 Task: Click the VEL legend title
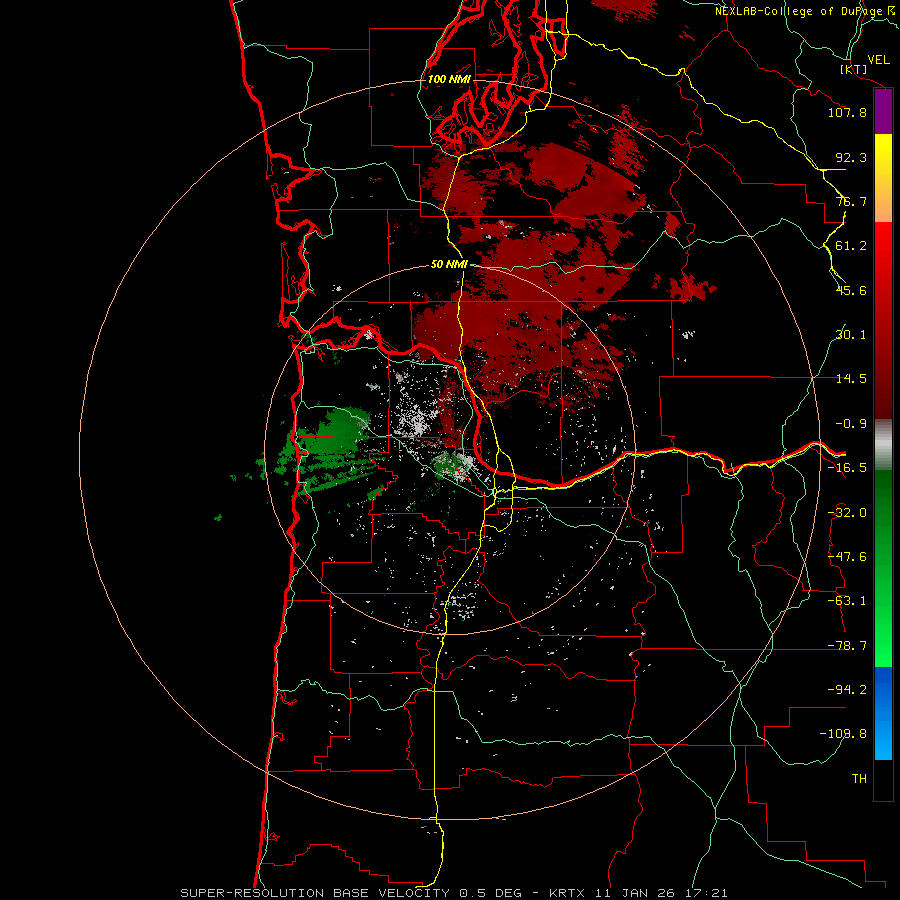click(878, 60)
